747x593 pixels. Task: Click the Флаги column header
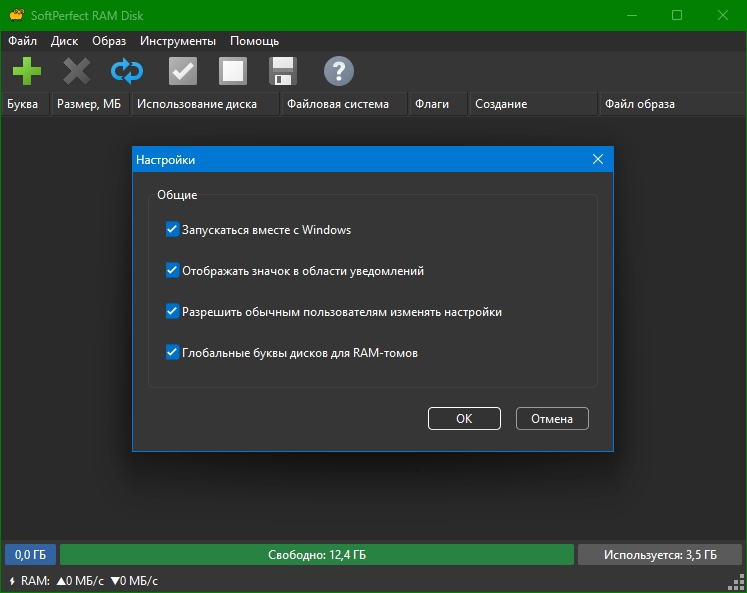(x=438, y=104)
